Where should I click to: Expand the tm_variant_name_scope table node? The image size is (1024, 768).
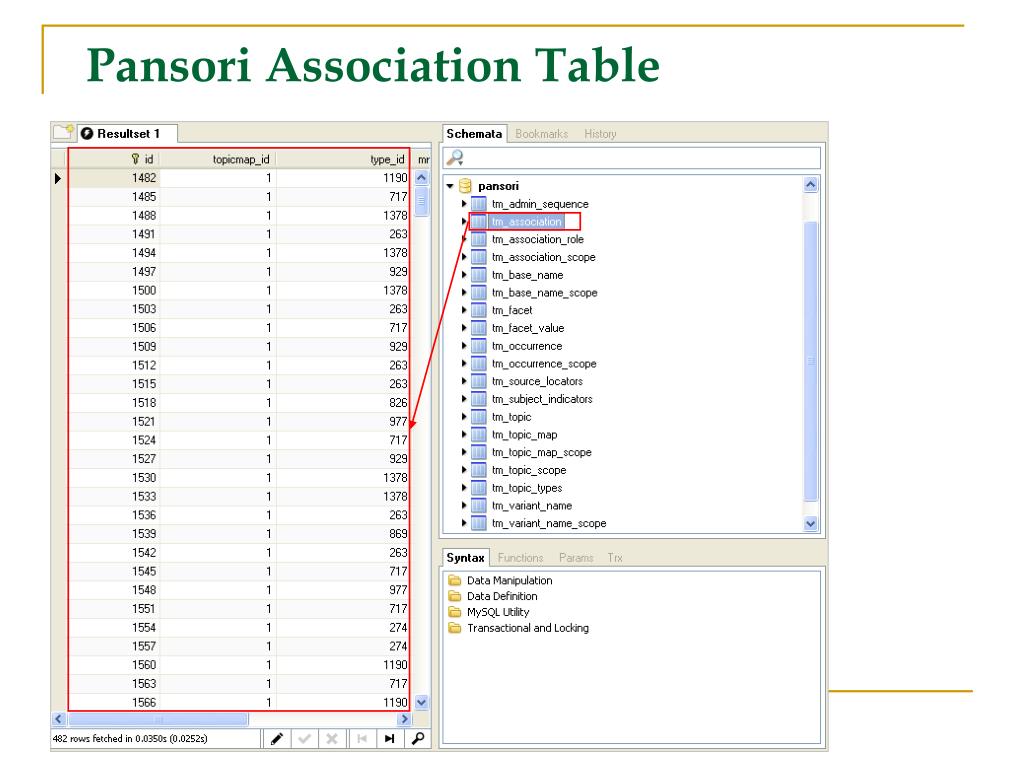[x=464, y=523]
